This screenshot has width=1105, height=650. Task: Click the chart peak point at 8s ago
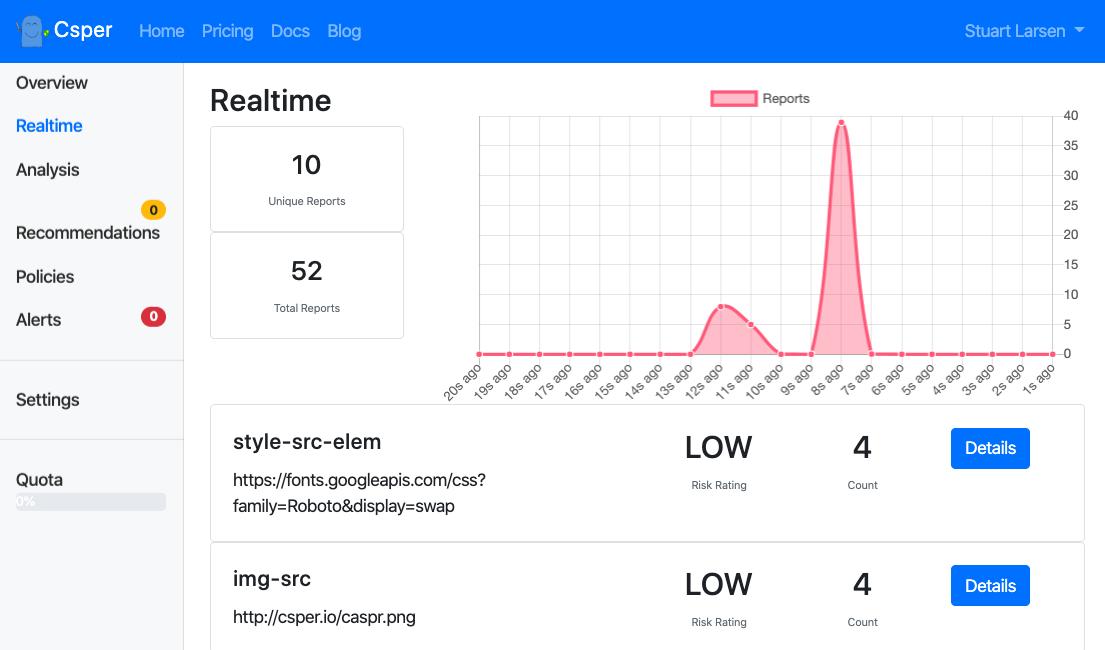coord(841,123)
